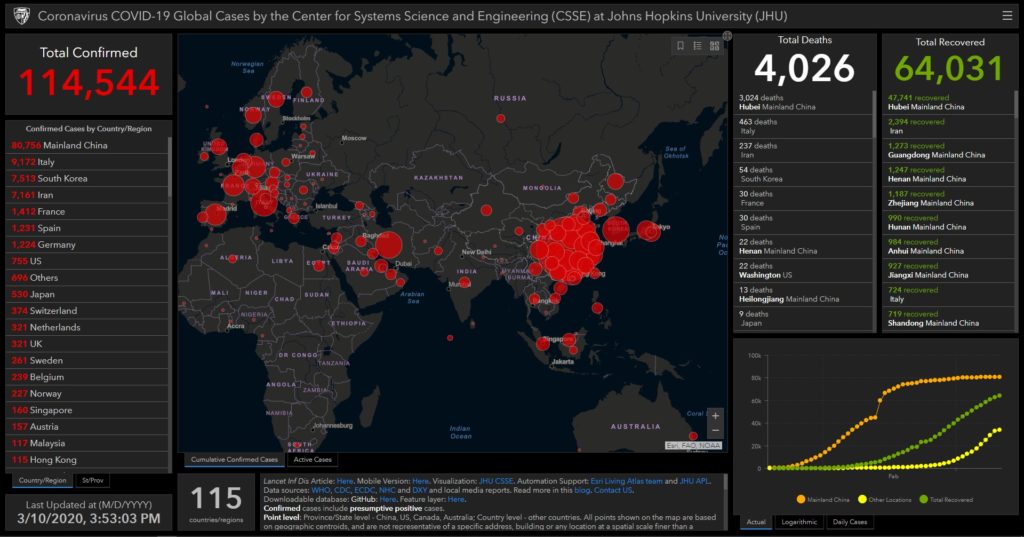Open the CDC data source link
The width and height of the screenshot is (1024, 537).
click(x=342, y=490)
